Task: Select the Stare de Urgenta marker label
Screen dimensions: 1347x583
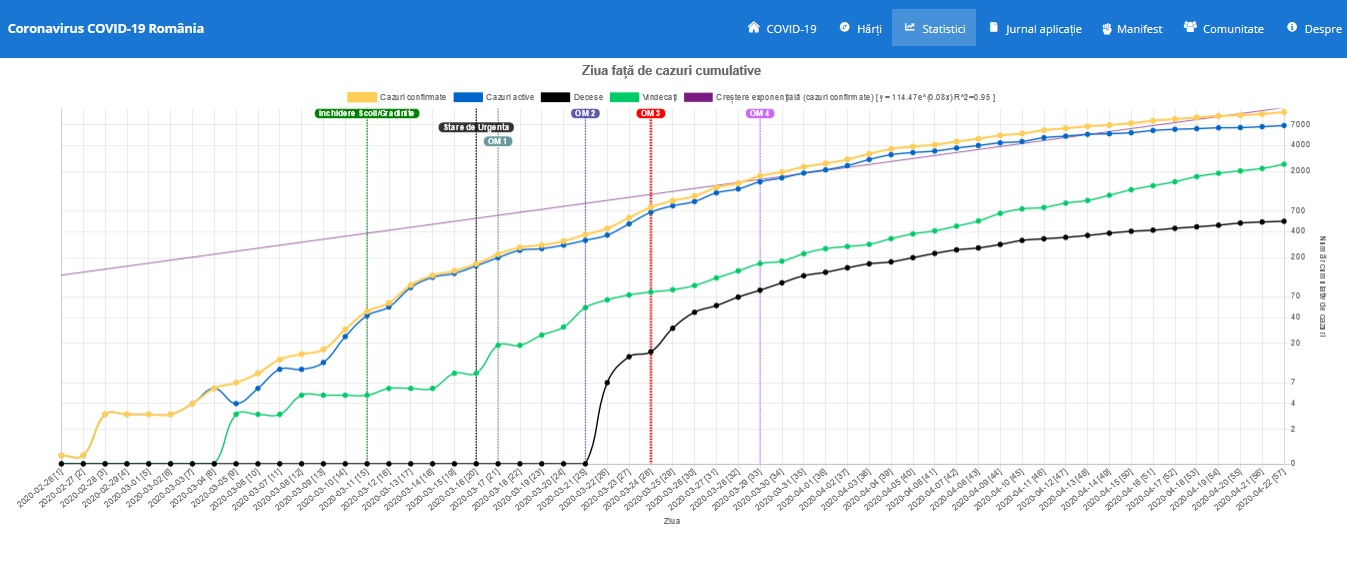Action: [476, 128]
